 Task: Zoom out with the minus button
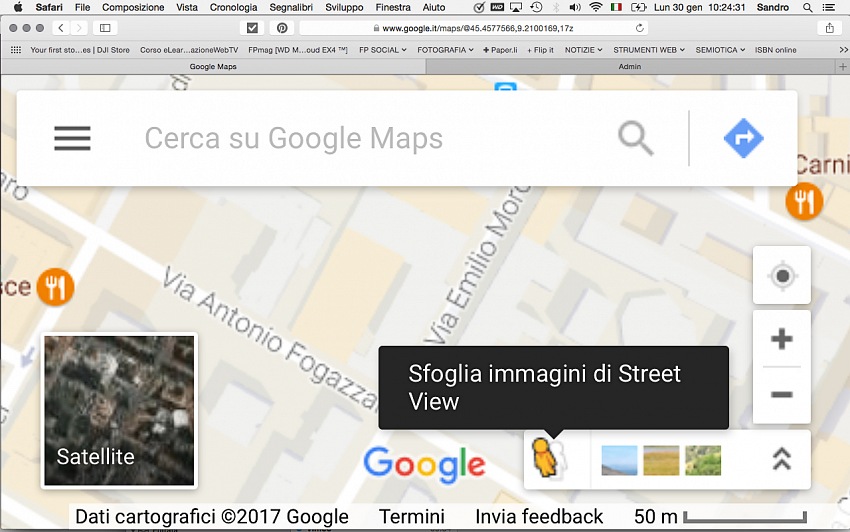782,394
